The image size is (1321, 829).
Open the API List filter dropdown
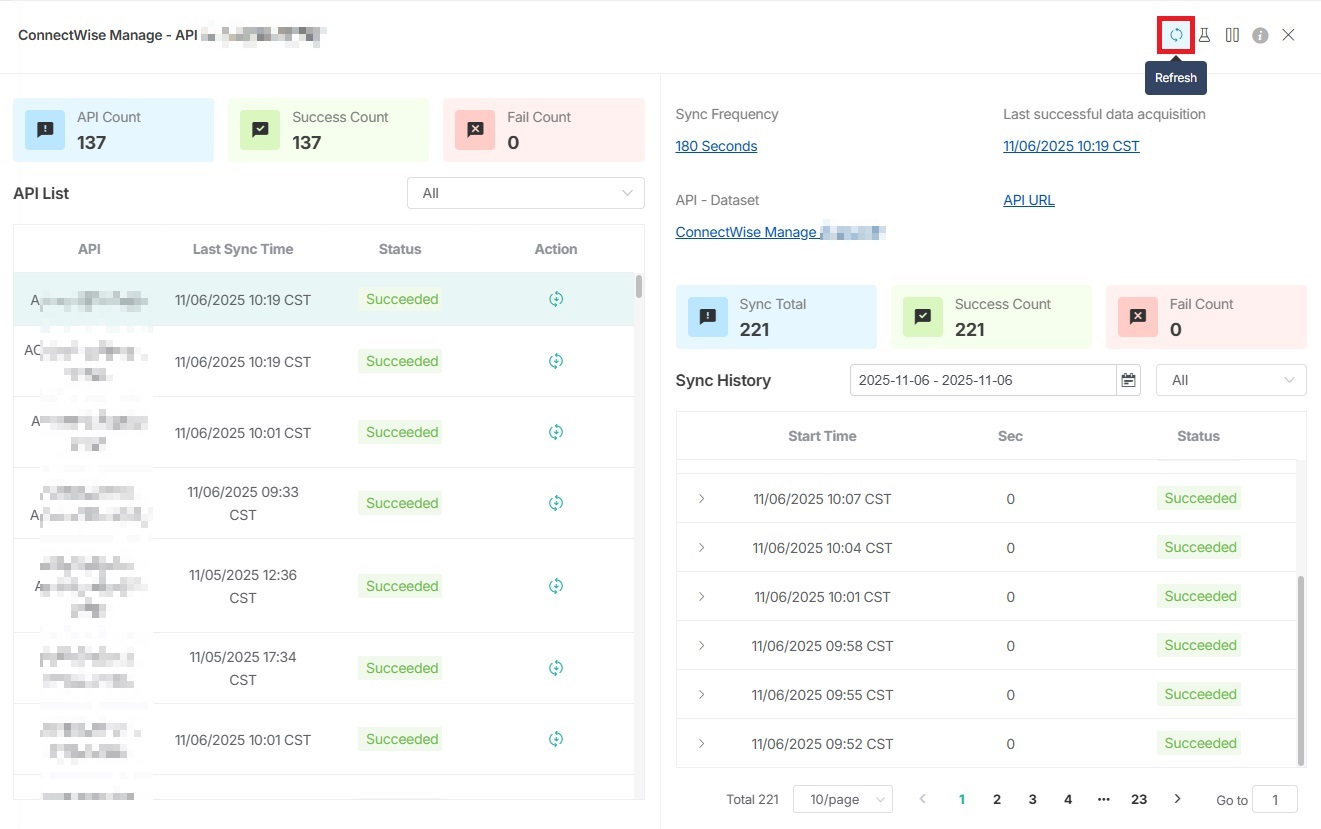525,193
